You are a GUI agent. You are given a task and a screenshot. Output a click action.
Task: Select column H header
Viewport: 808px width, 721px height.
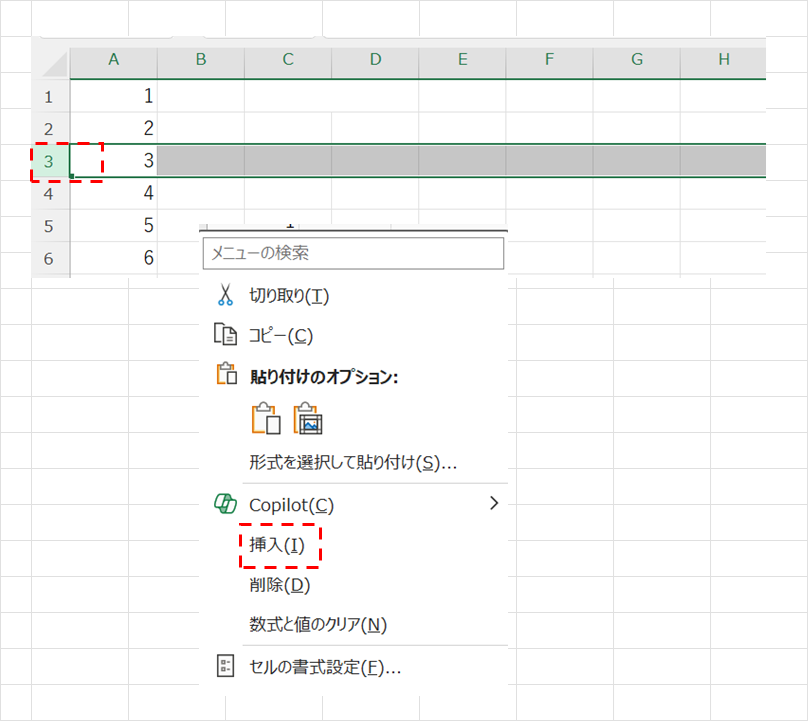723,60
